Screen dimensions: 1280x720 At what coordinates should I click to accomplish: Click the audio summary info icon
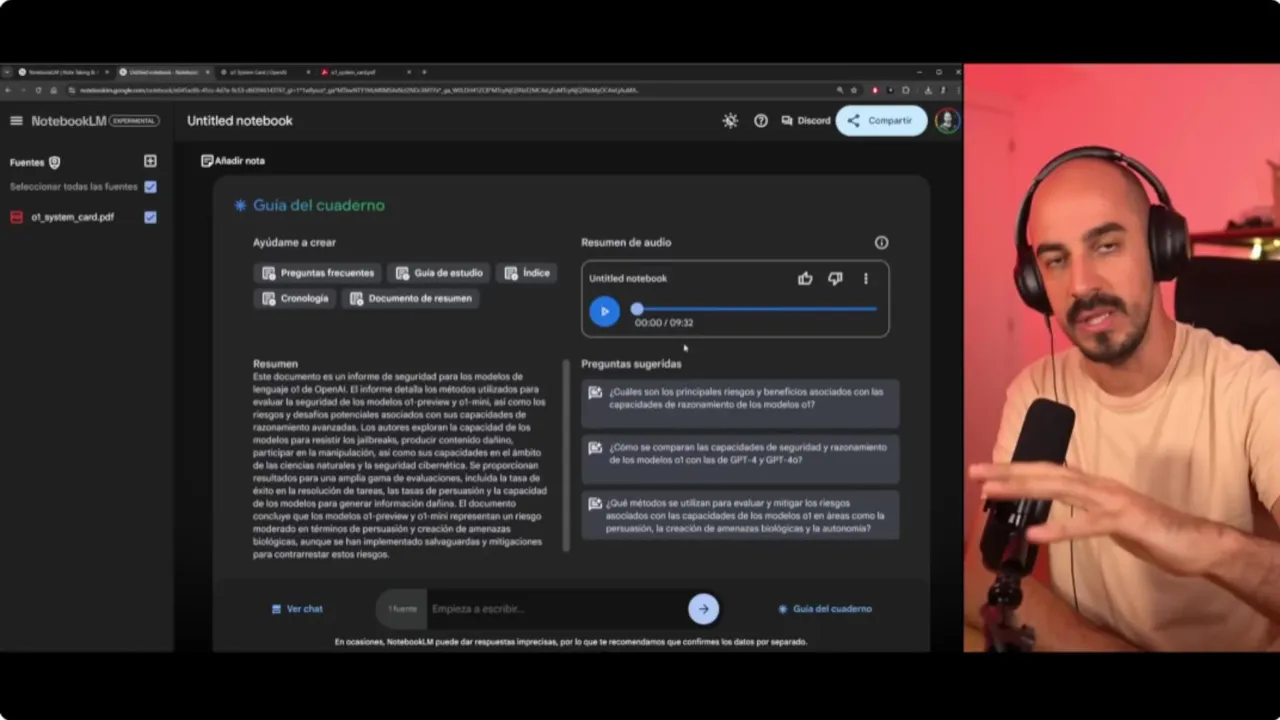(x=881, y=243)
